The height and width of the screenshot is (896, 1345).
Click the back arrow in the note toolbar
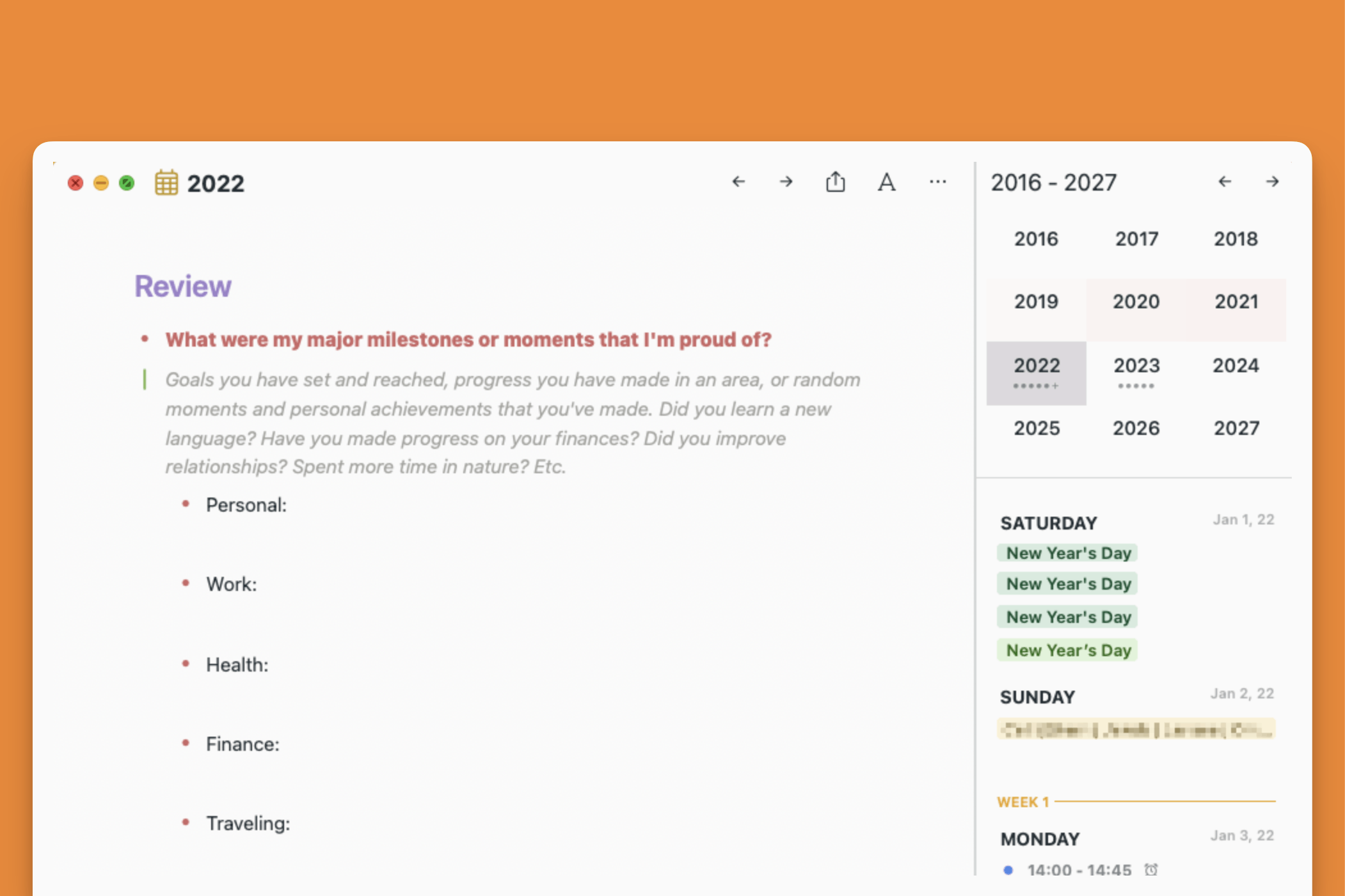(738, 182)
